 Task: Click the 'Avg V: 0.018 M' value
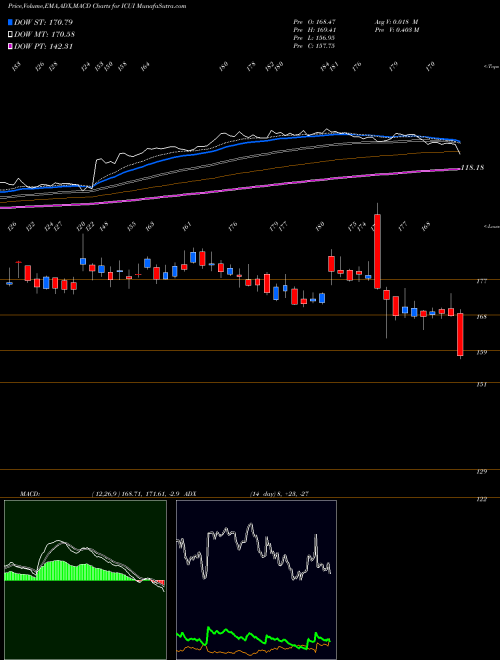(x=396, y=21)
